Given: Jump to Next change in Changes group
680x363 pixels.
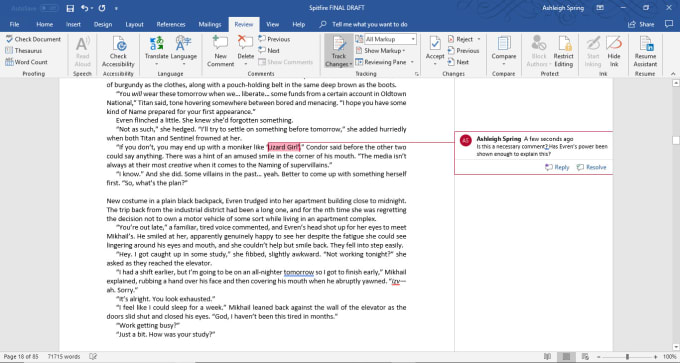Looking at the screenshot, I should pyautogui.click(x=458, y=62).
